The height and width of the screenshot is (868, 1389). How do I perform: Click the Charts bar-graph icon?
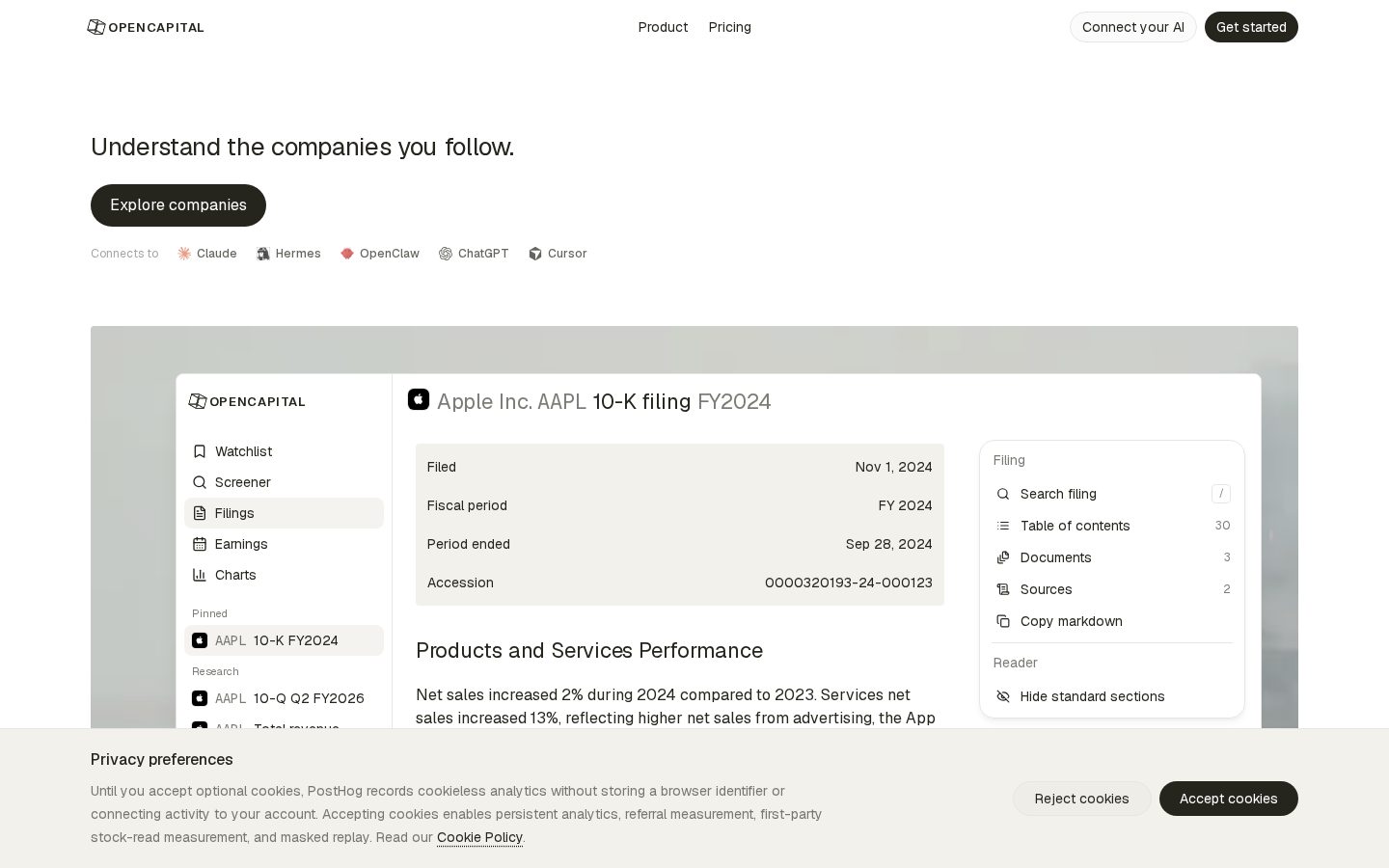coord(200,575)
